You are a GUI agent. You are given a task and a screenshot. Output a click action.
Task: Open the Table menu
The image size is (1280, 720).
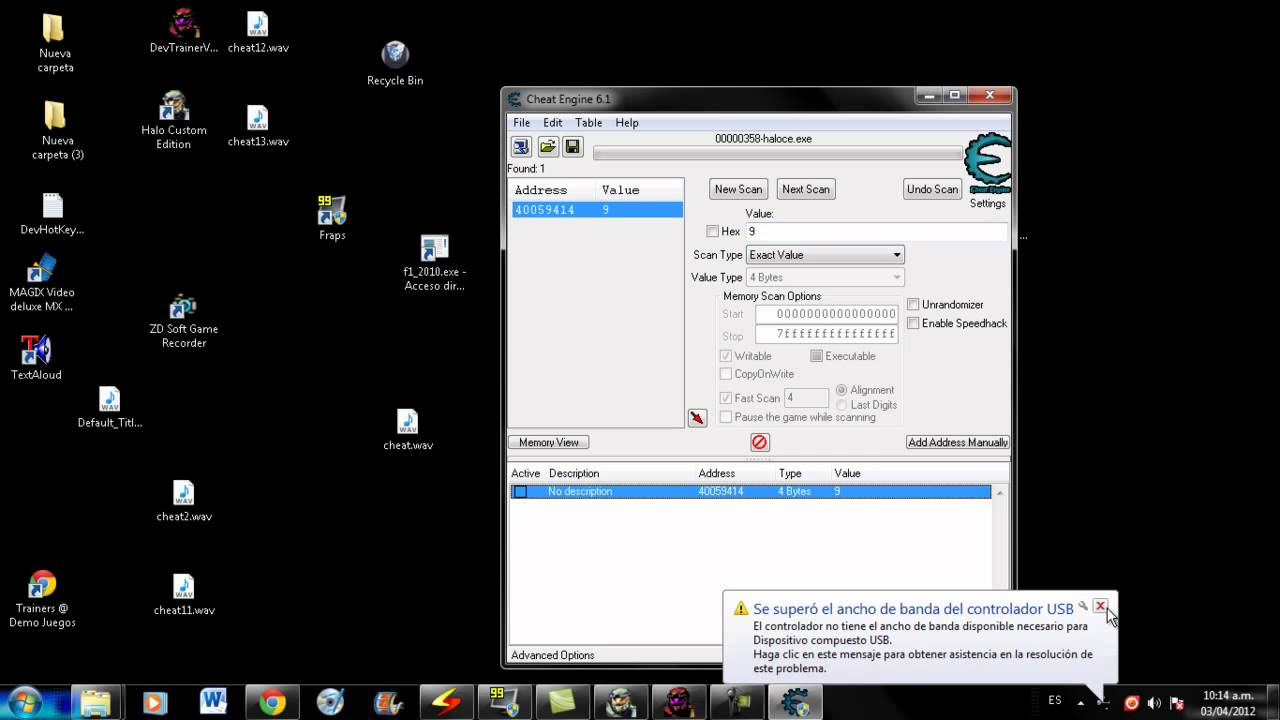[589, 122]
